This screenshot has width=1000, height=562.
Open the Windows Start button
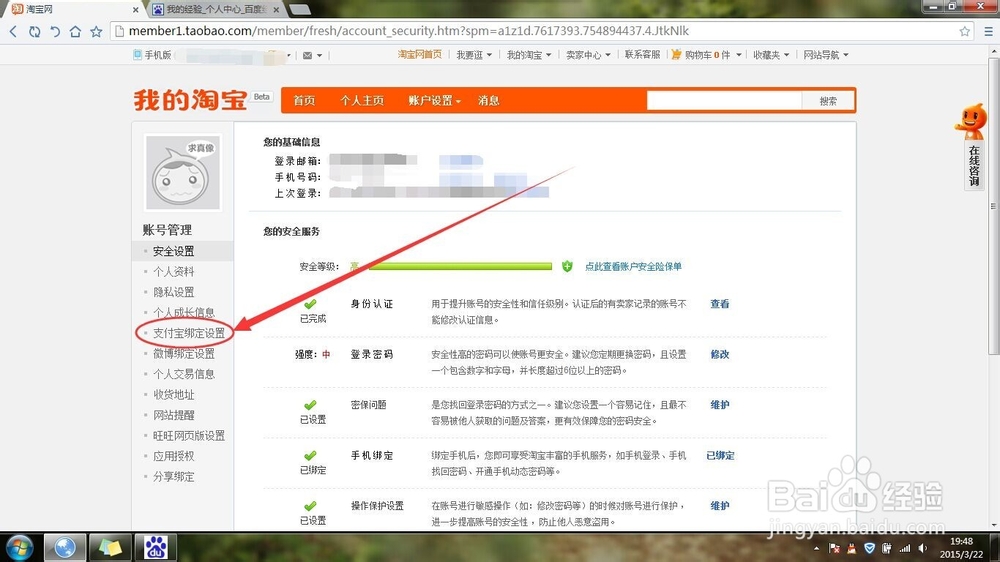(x=18, y=547)
